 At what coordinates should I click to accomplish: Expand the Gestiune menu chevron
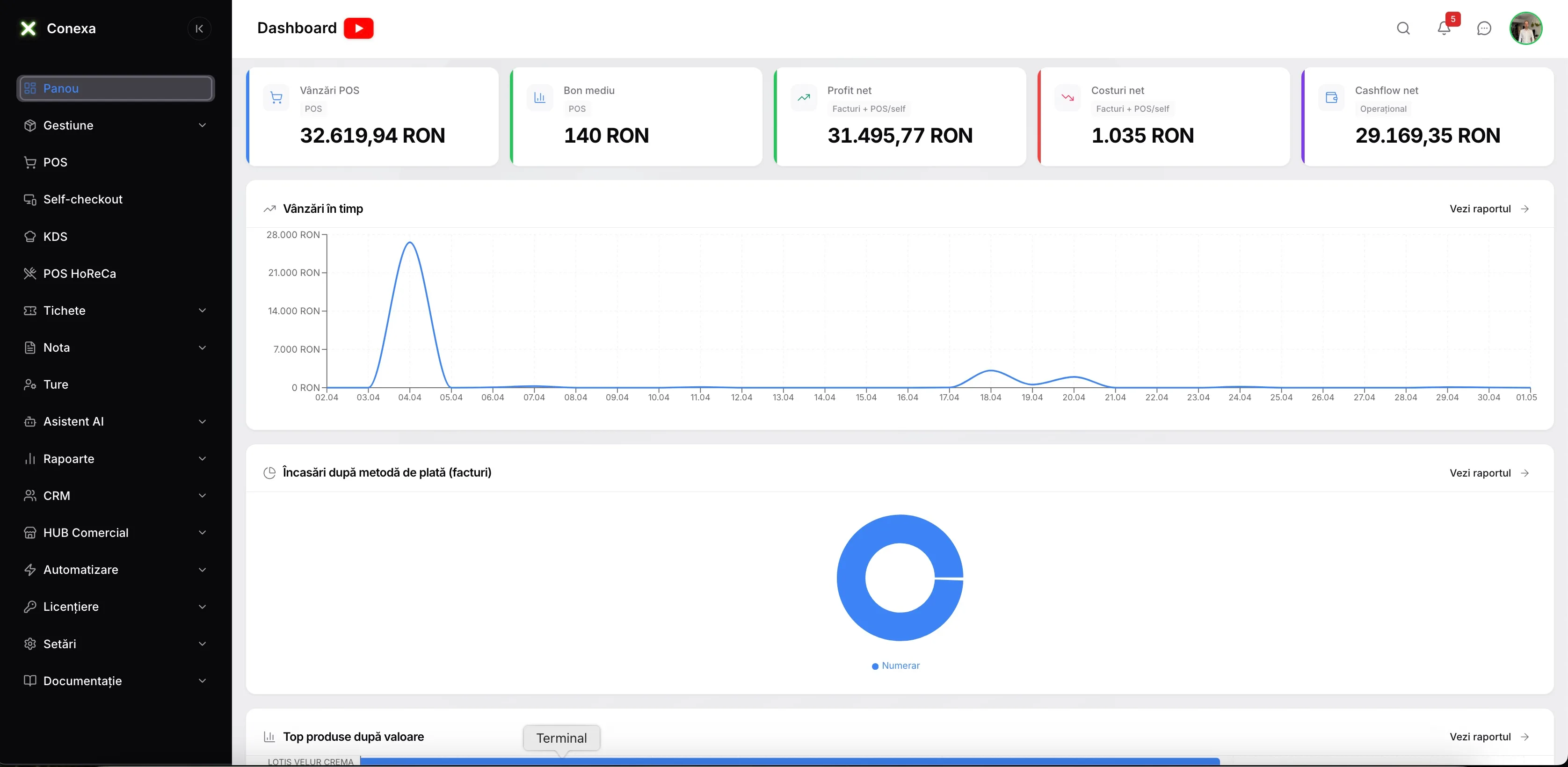pyautogui.click(x=202, y=125)
